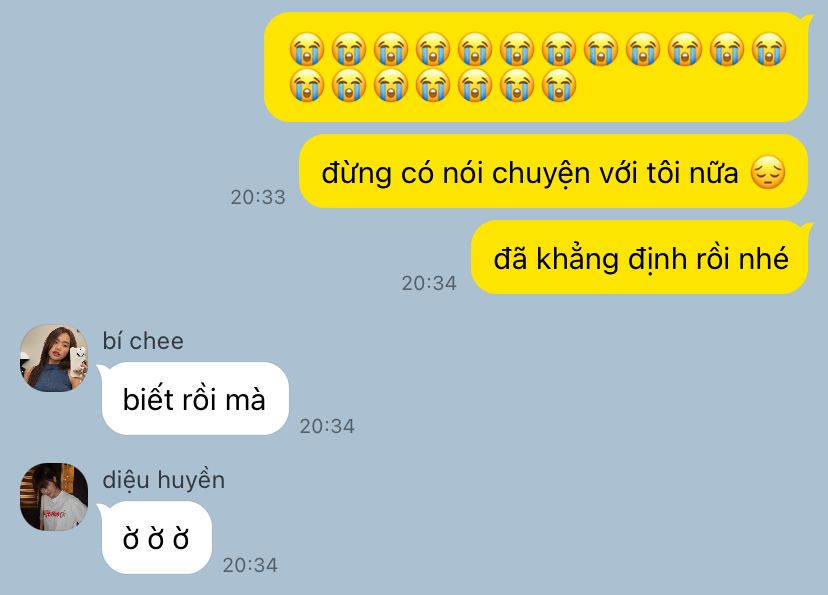Viewport: 828px width, 595px height.
Task: Click the 20:34 timestamp beside yellow bubble
Action: 429,283
